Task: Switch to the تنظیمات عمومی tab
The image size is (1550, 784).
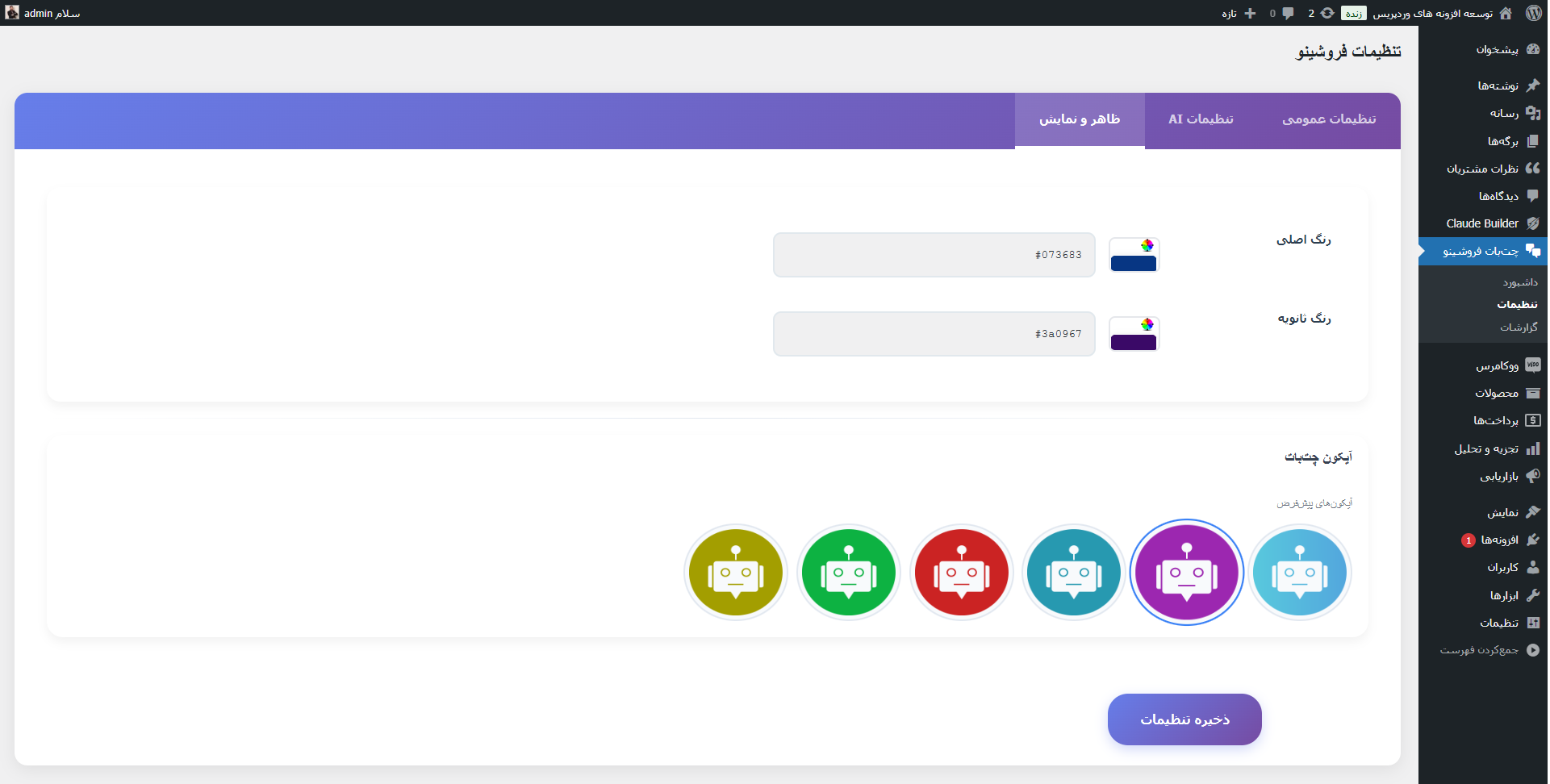Action: tap(1329, 119)
